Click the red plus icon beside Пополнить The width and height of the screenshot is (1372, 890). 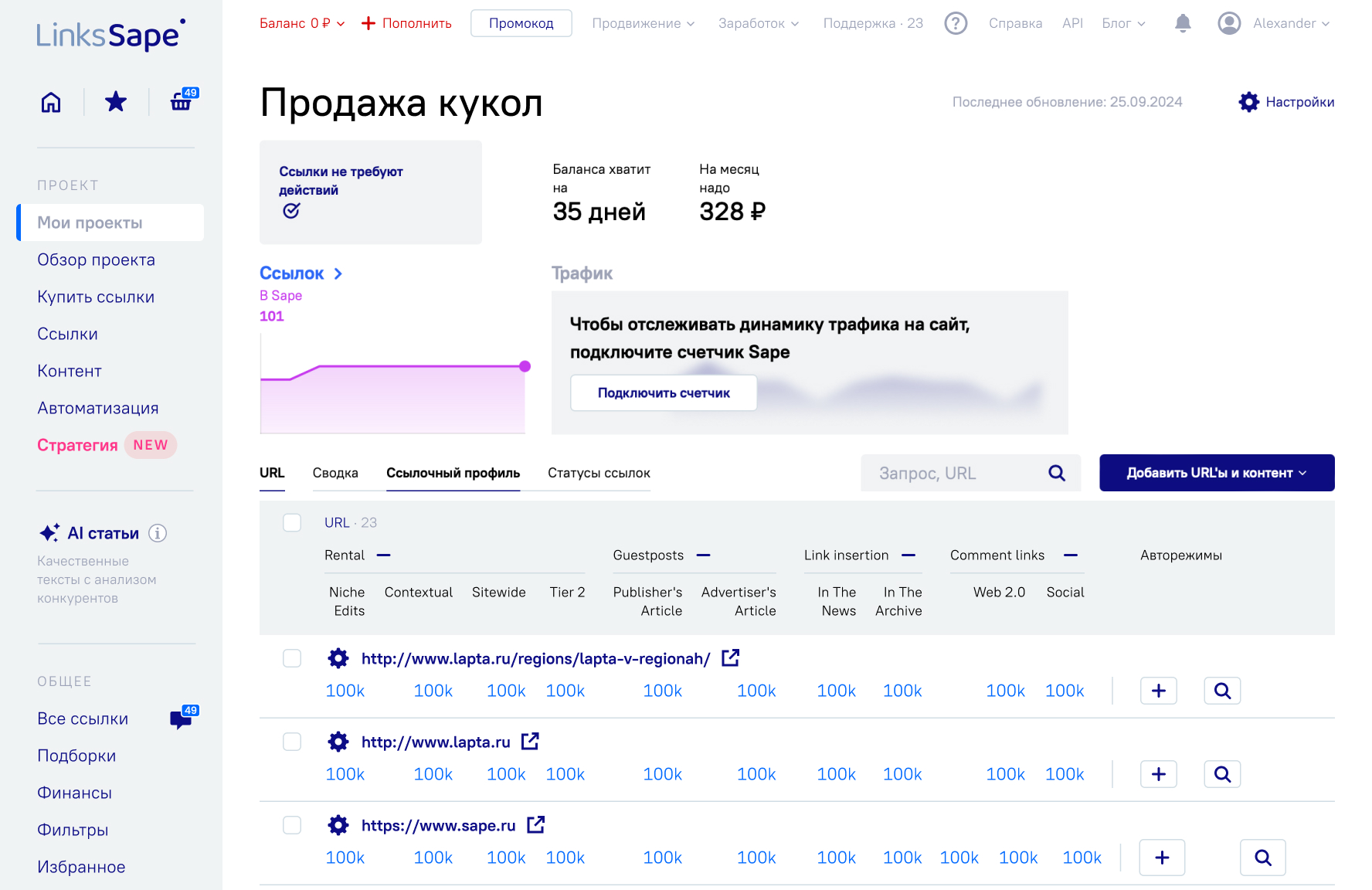(368, 23)
